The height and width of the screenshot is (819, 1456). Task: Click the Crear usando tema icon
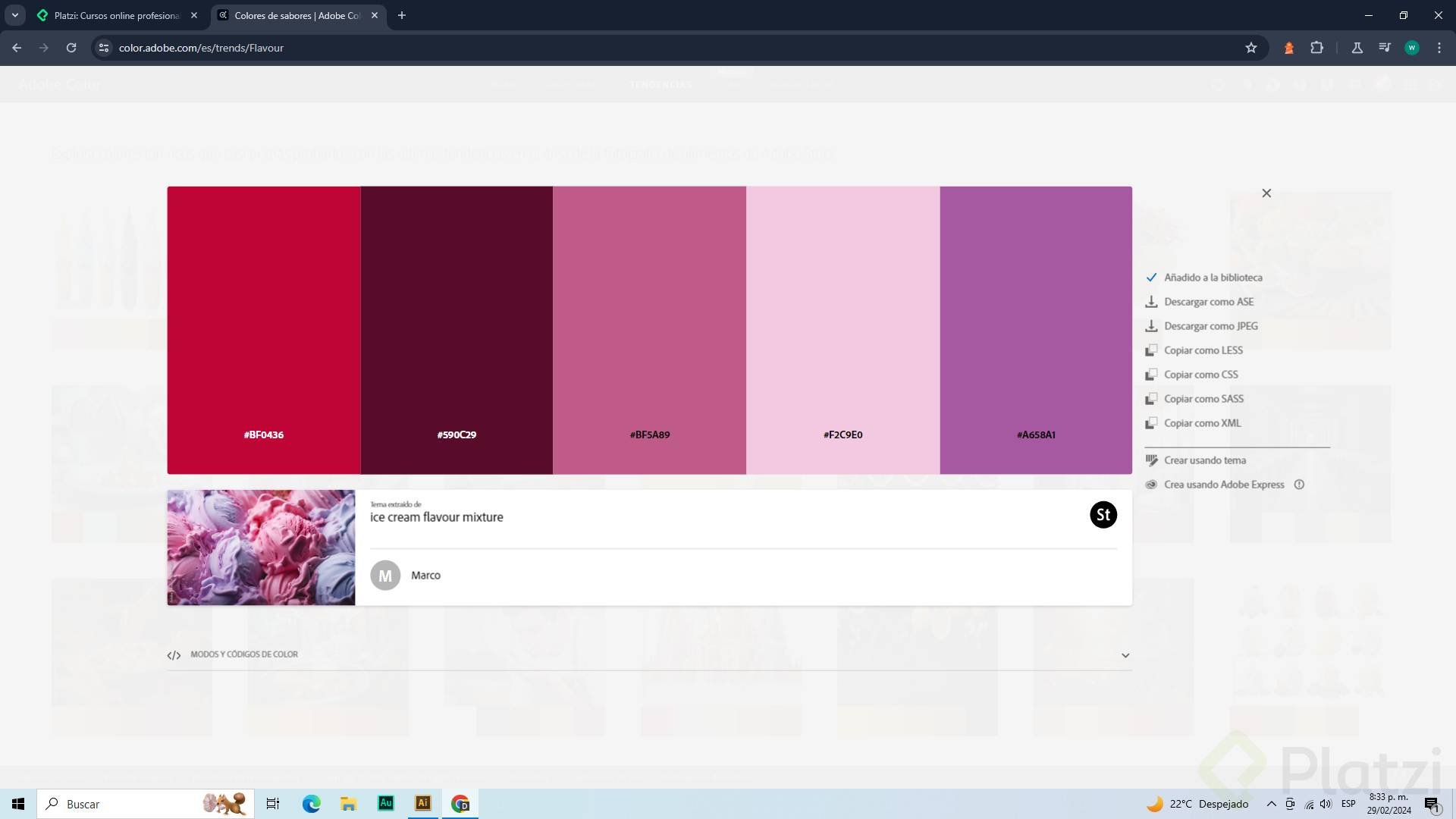[x=1151, y=460]
